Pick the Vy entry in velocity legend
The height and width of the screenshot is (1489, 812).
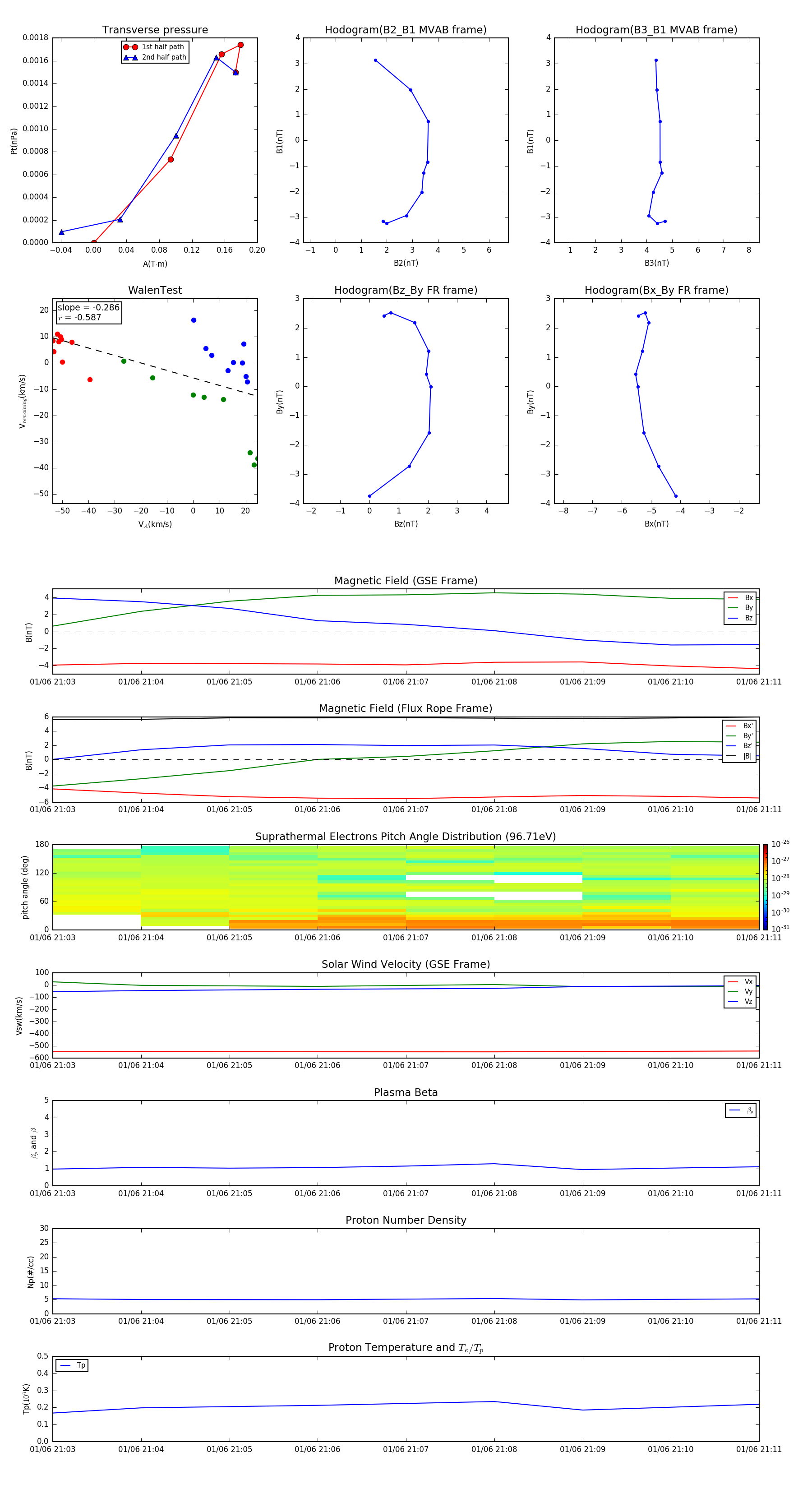pos(740,991)
